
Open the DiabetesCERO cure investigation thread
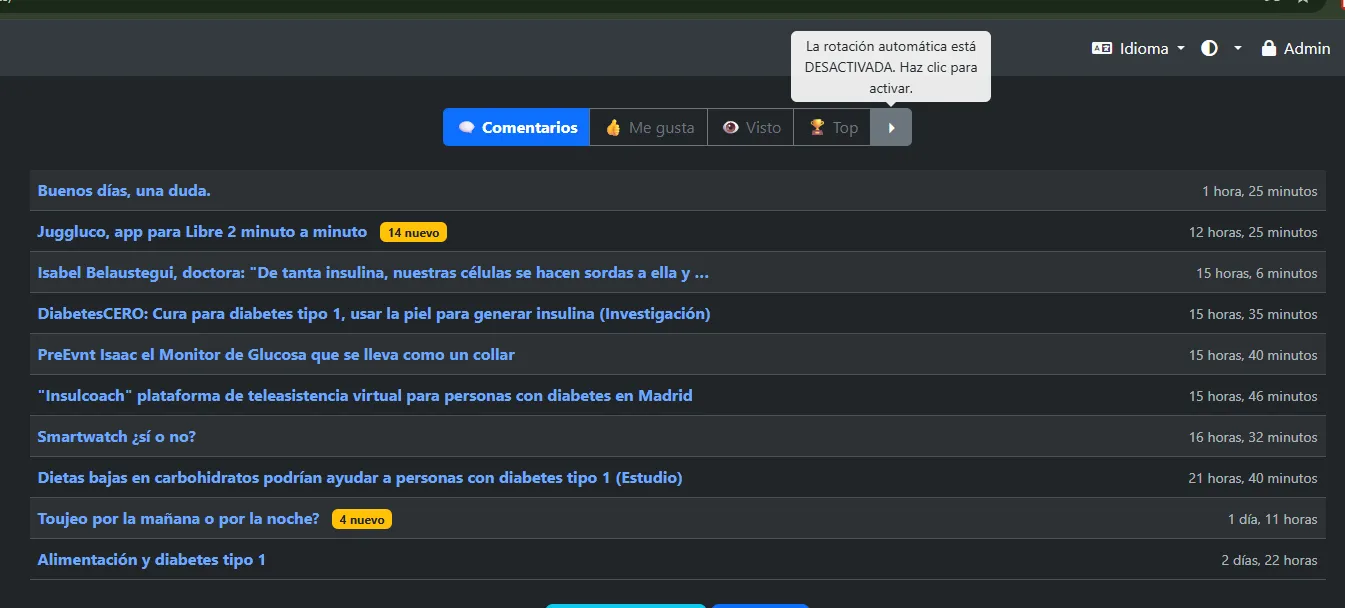tap(373, 313)
